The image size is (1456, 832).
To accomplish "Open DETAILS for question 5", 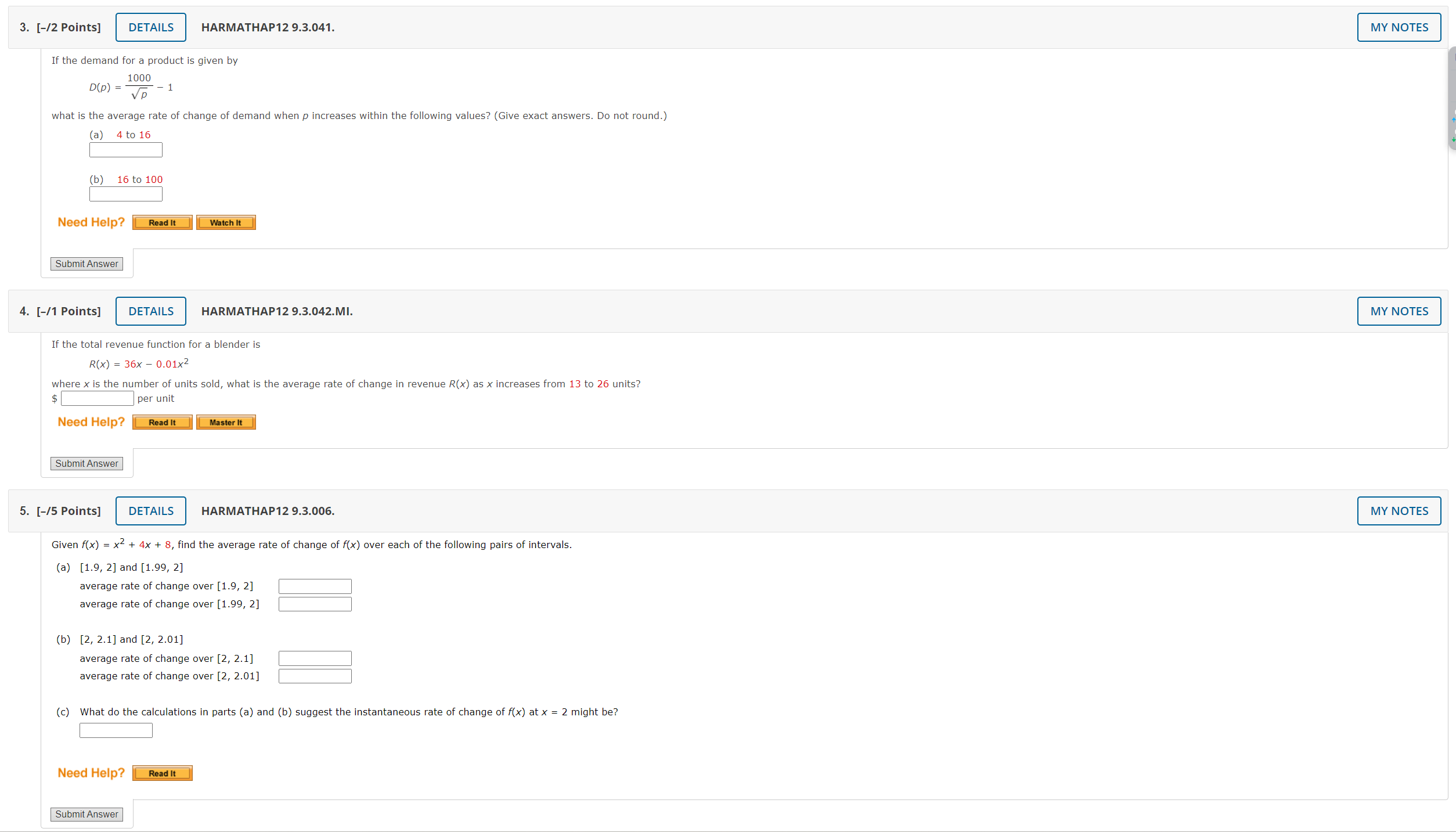I will click(151, 511).
